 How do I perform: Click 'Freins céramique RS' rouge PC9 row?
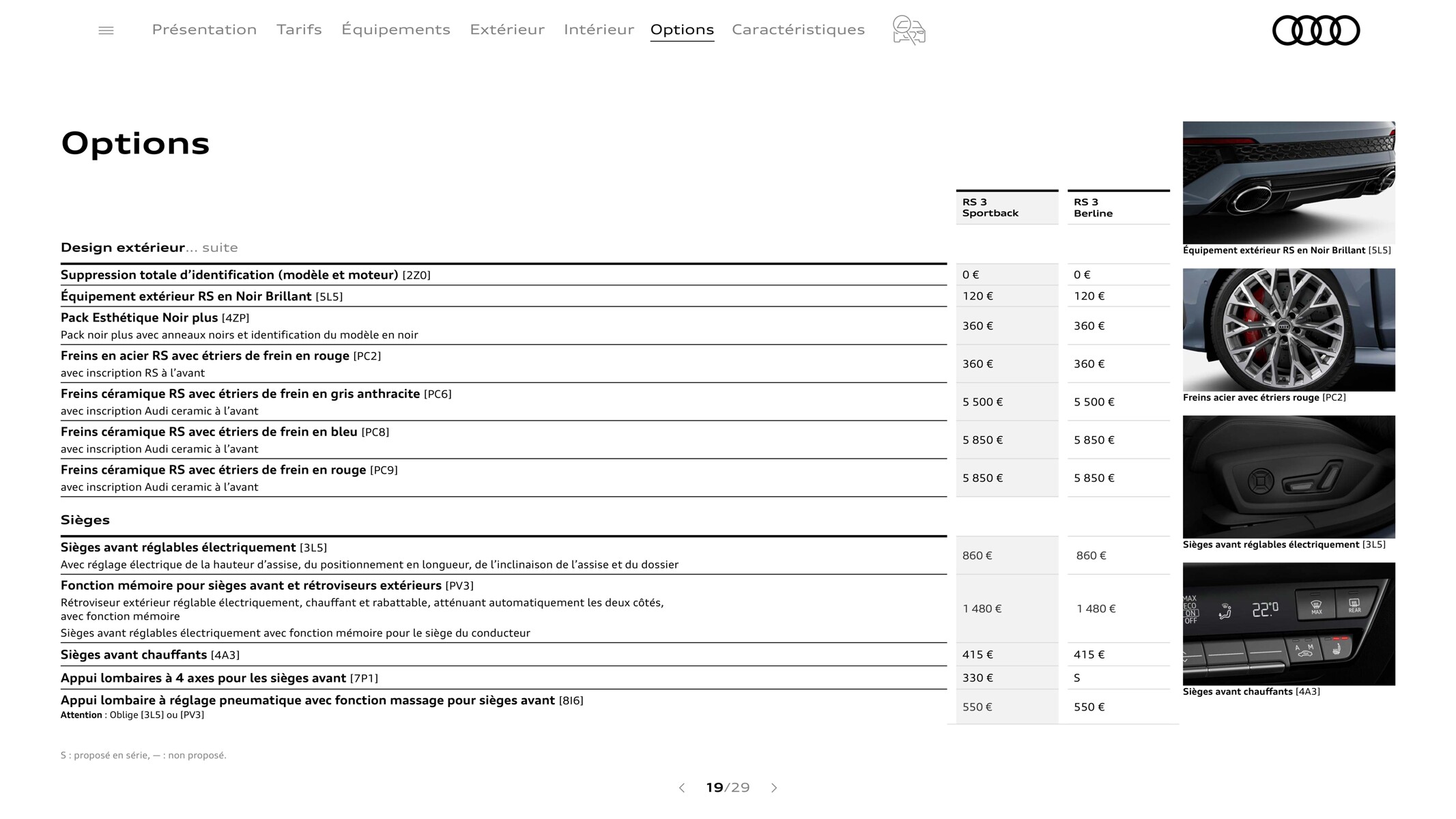pyautogui.click(x=504, y=478)
